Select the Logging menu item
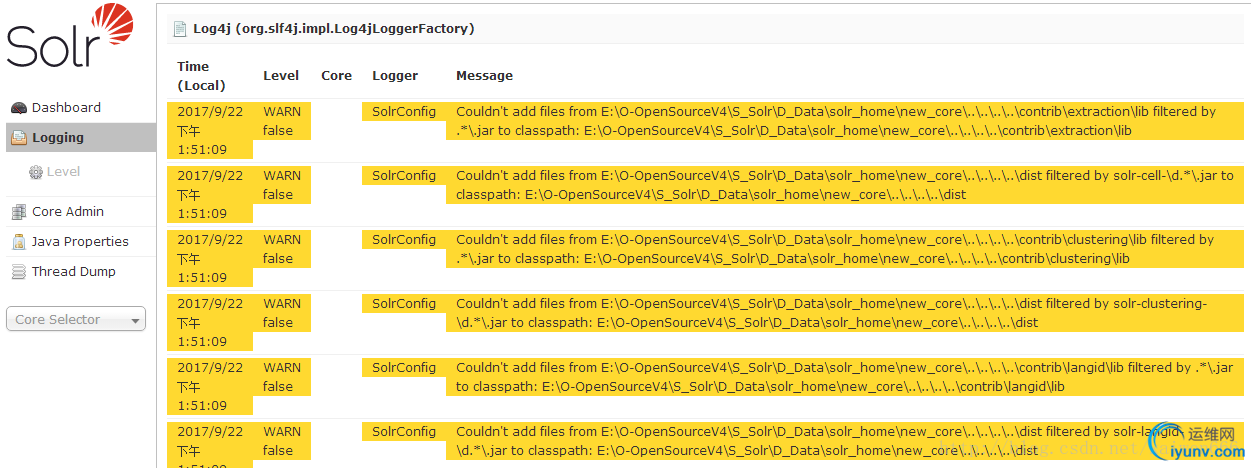Image resolution: width=1251 pixels, height=468 pixels. coord(81,138)
